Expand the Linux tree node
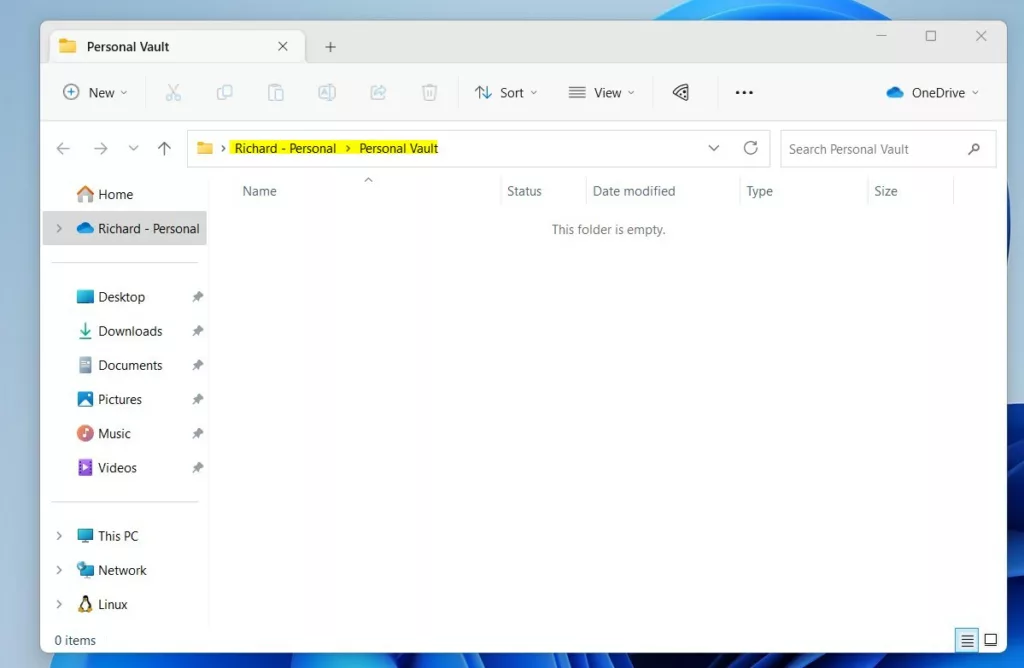 tap(59, 605)
